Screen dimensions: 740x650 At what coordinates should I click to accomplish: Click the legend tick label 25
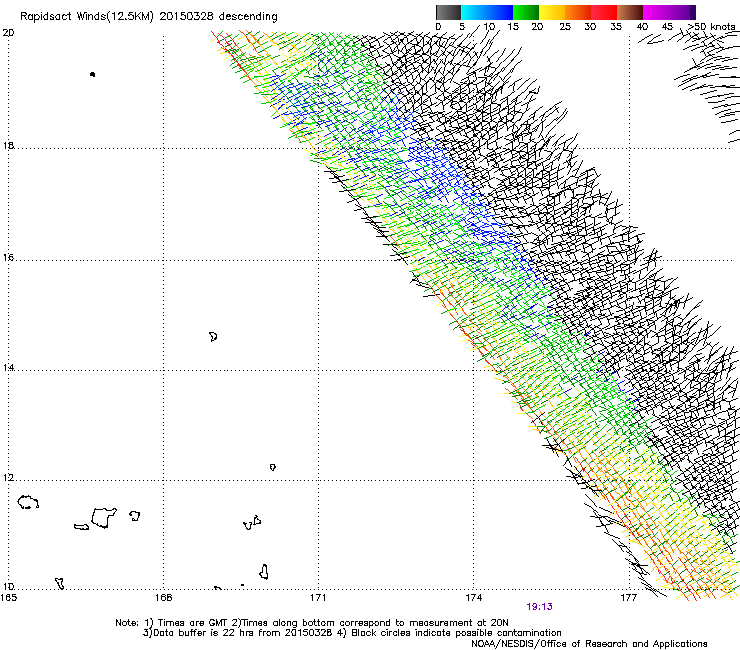pyautogui.click(x=564, y=27)
